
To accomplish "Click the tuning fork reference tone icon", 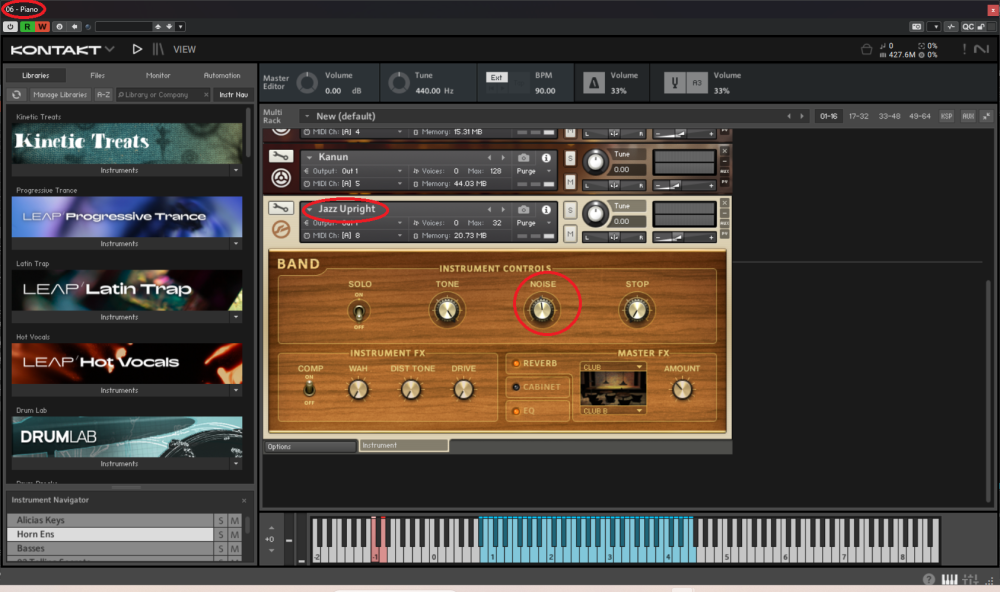I will point(673,83).
